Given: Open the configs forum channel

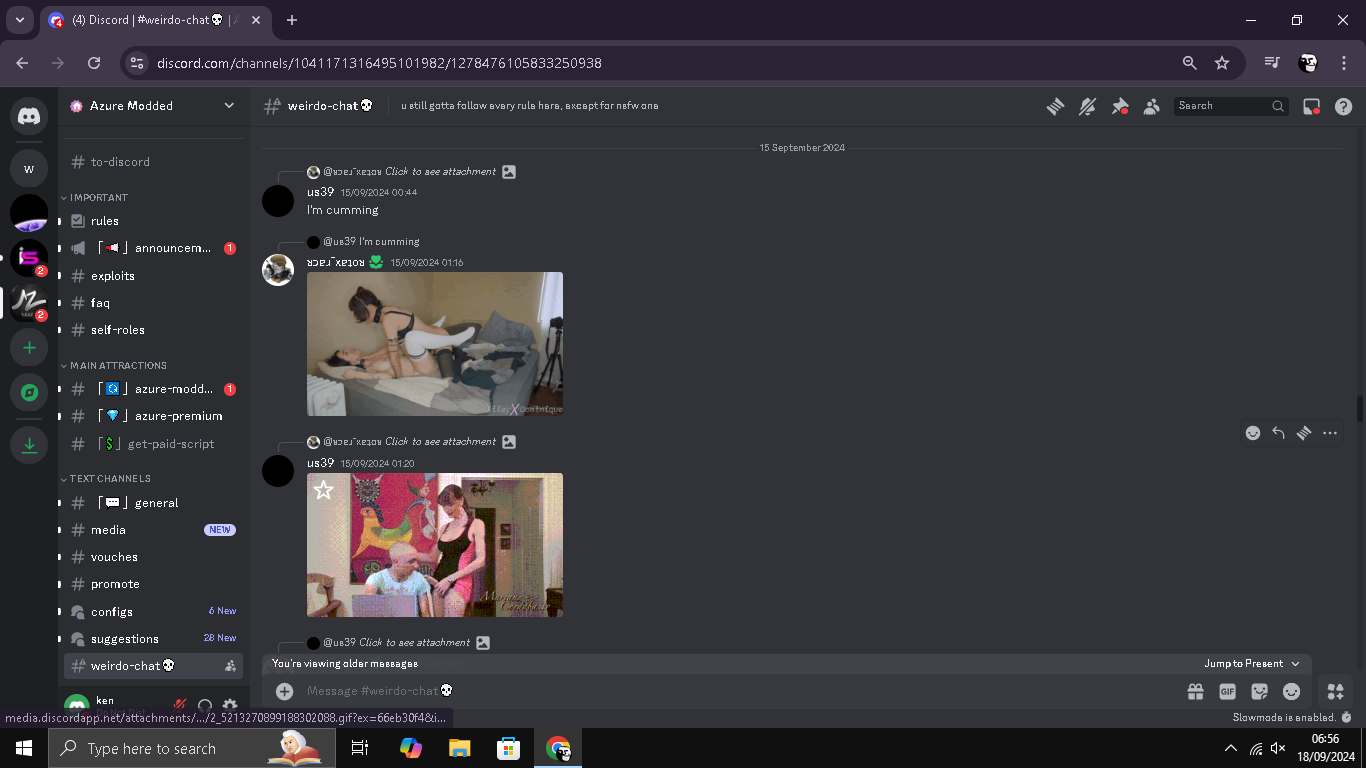Looking at the screenshot, I should pos(153,611).
